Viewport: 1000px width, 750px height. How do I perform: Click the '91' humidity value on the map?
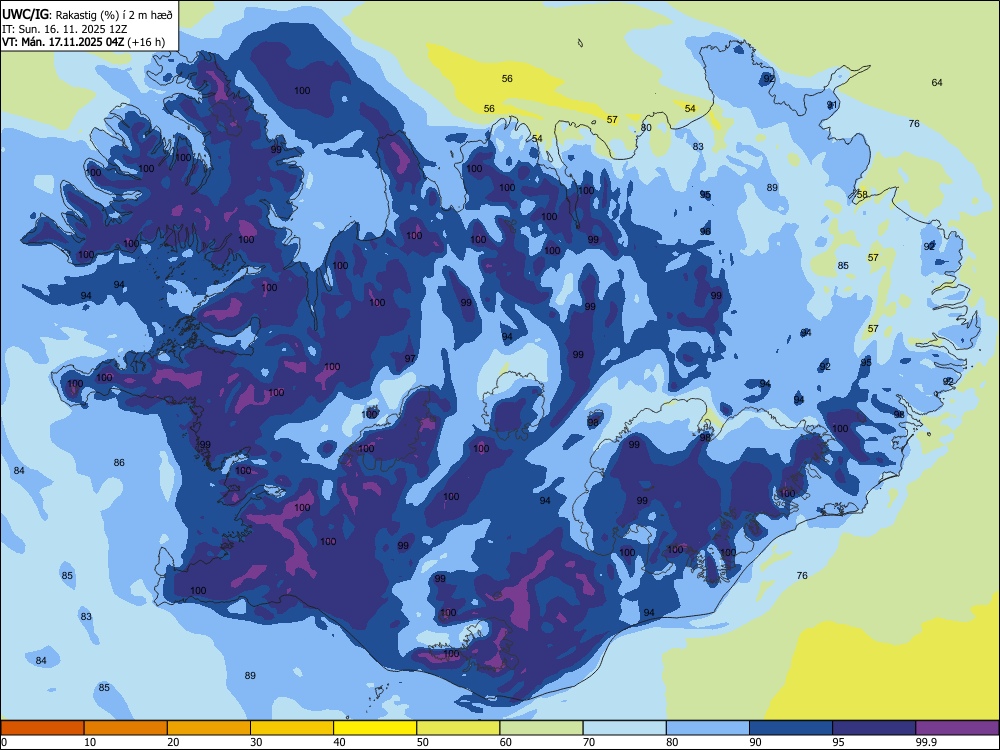coord(832,105)
